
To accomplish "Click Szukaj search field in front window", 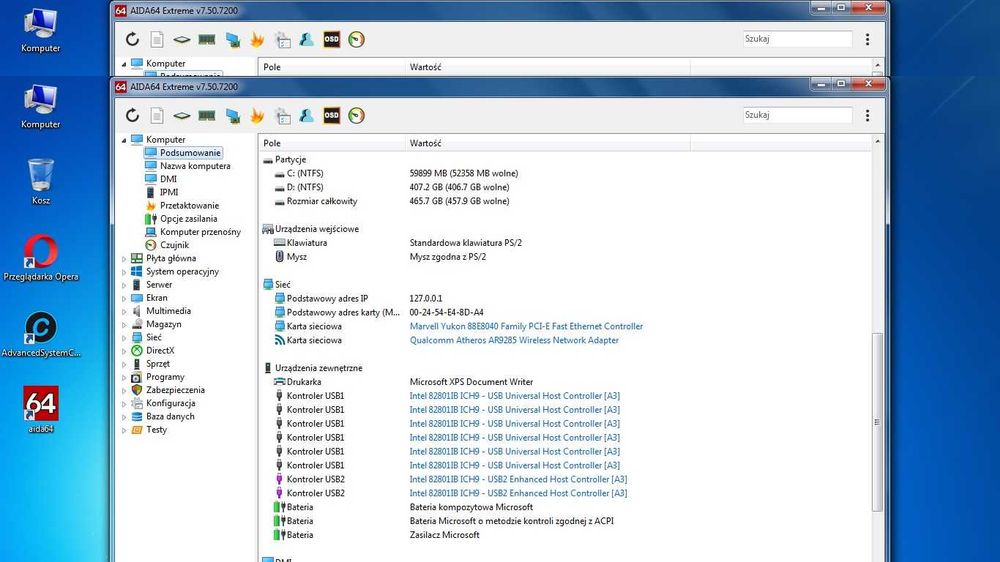I will 797,115.
